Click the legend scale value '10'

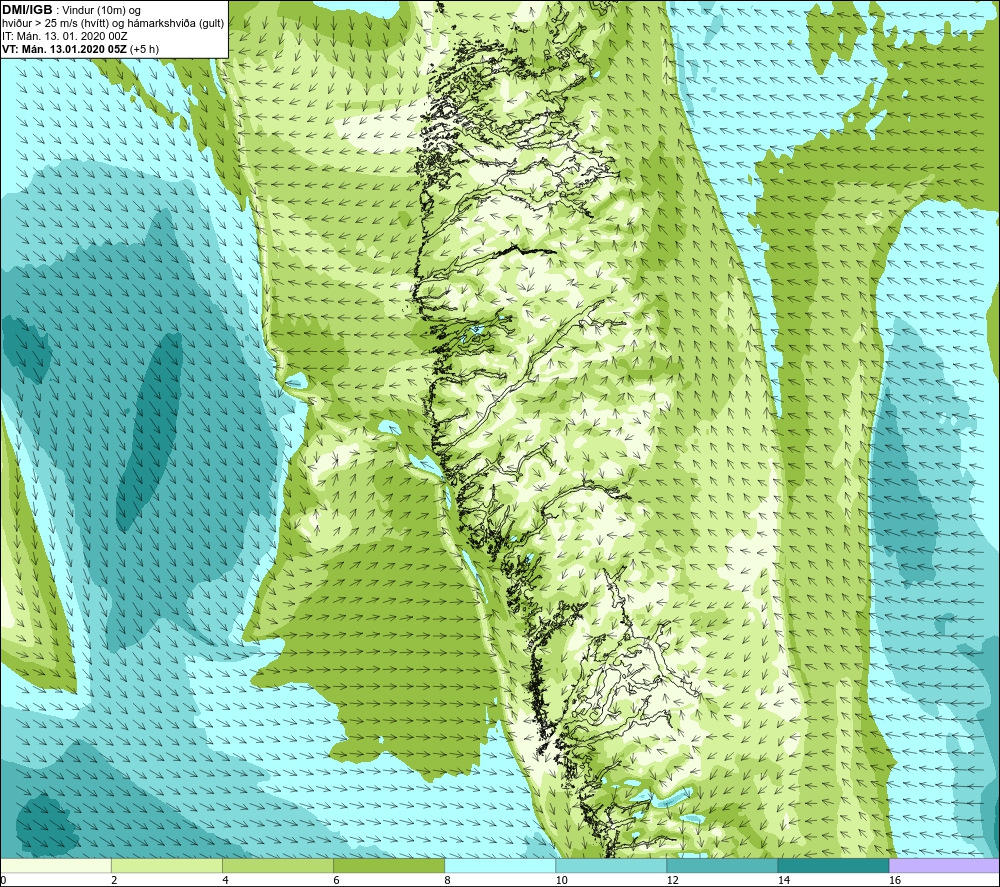pyautogui.click(x=561, y=880)
